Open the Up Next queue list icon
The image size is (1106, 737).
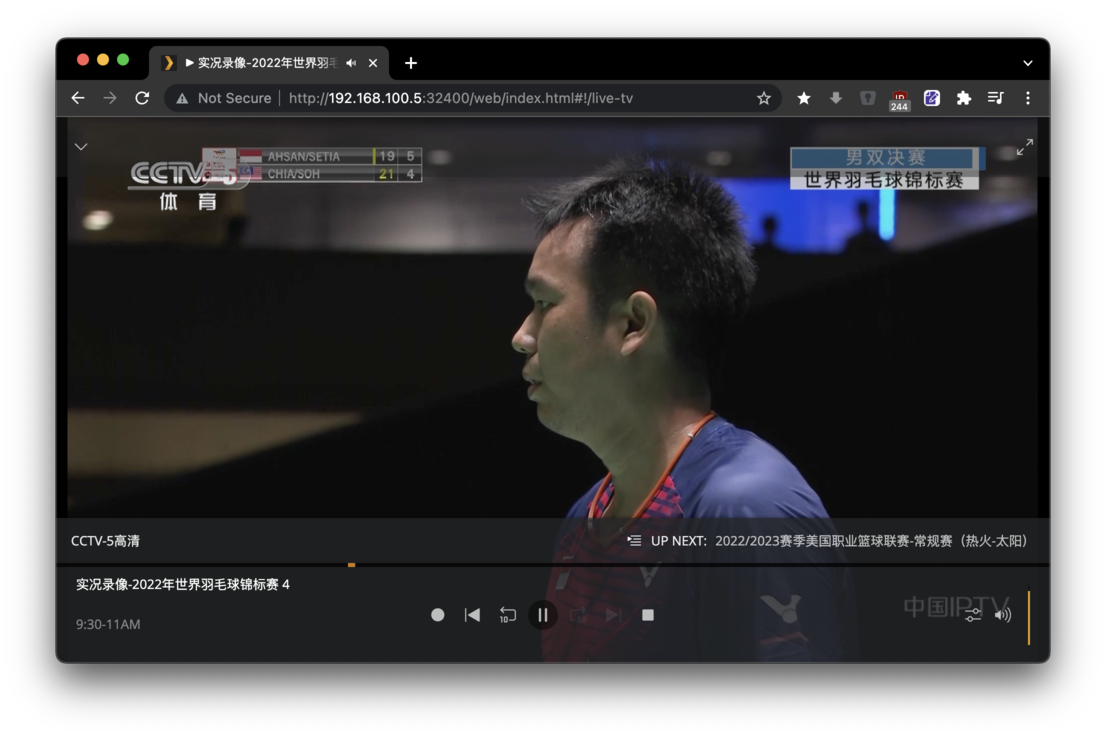pos(634,541)
